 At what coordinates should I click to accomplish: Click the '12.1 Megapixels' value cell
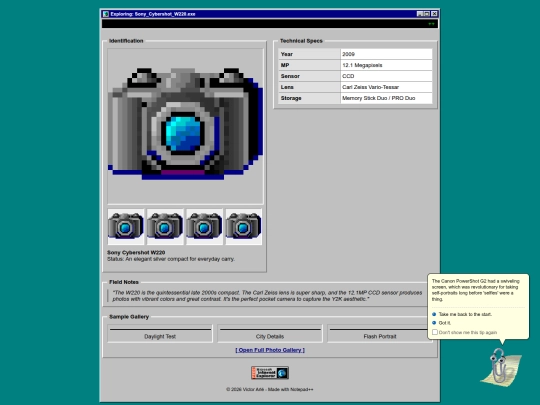pyautogui.click(x=386, y=65)
